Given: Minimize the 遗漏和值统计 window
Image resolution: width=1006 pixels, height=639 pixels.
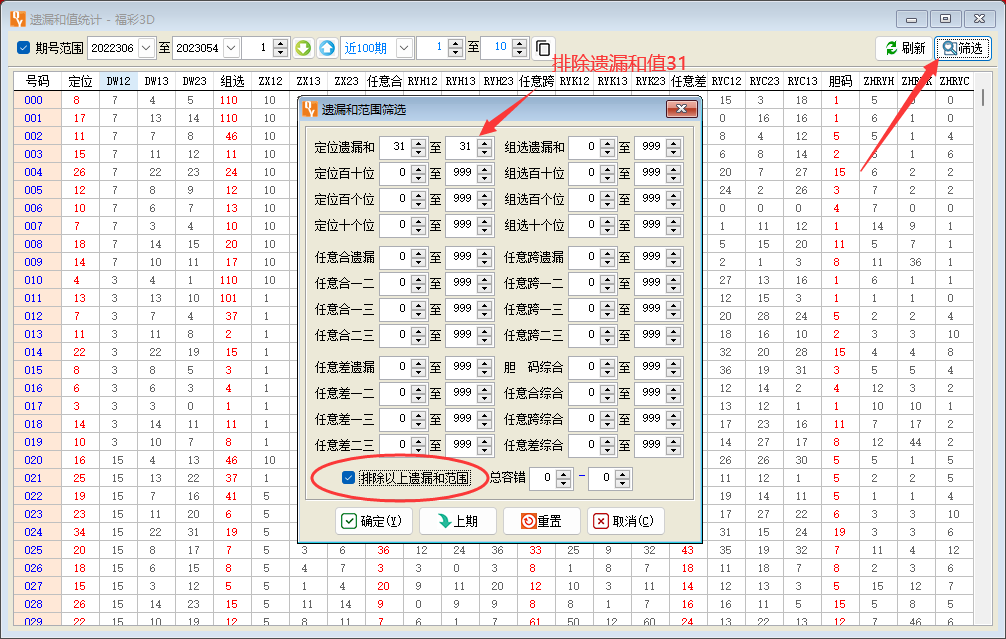Looking at the screenshot, I should click(911, 19).
